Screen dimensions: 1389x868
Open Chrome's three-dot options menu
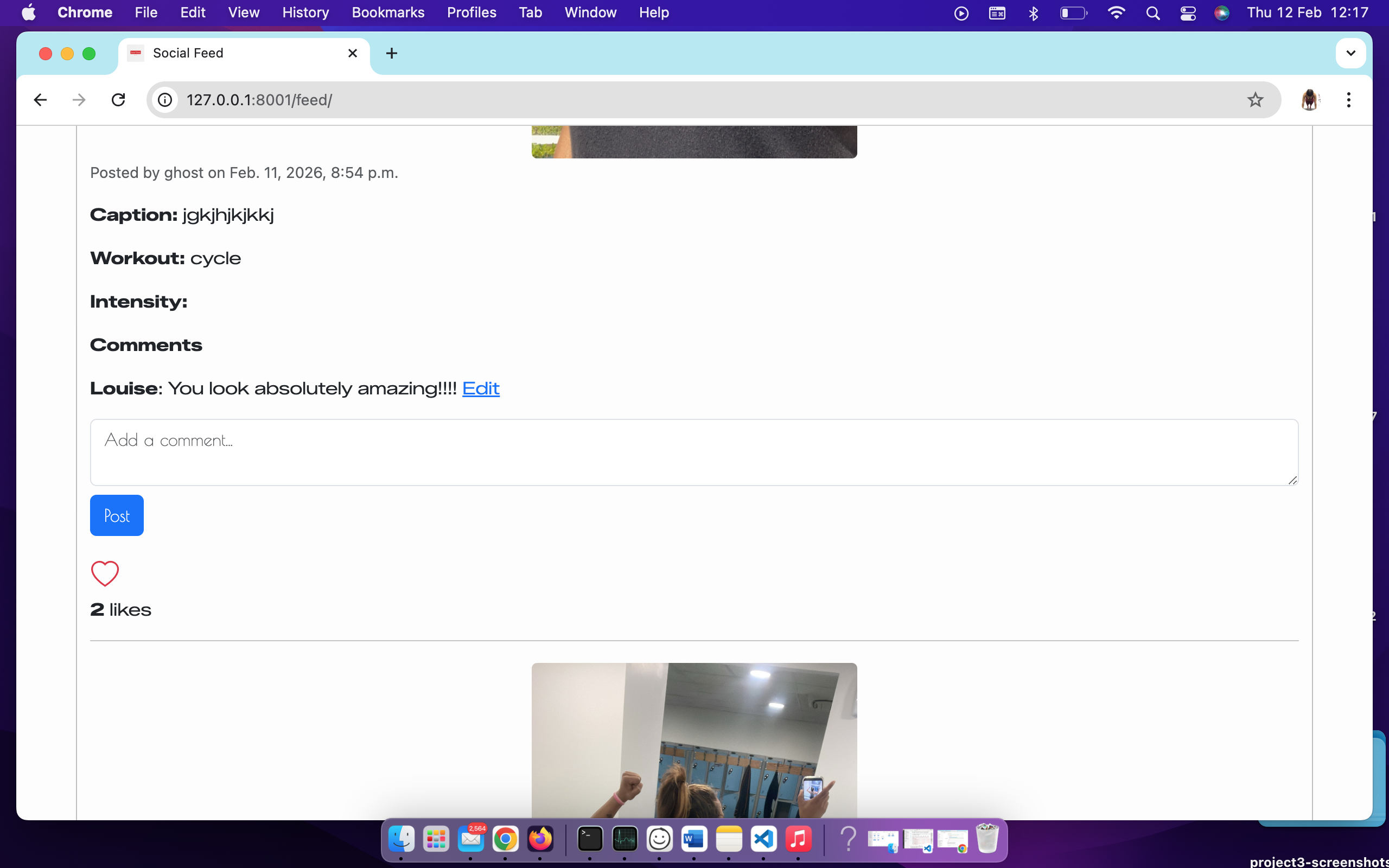point(1348,99)
